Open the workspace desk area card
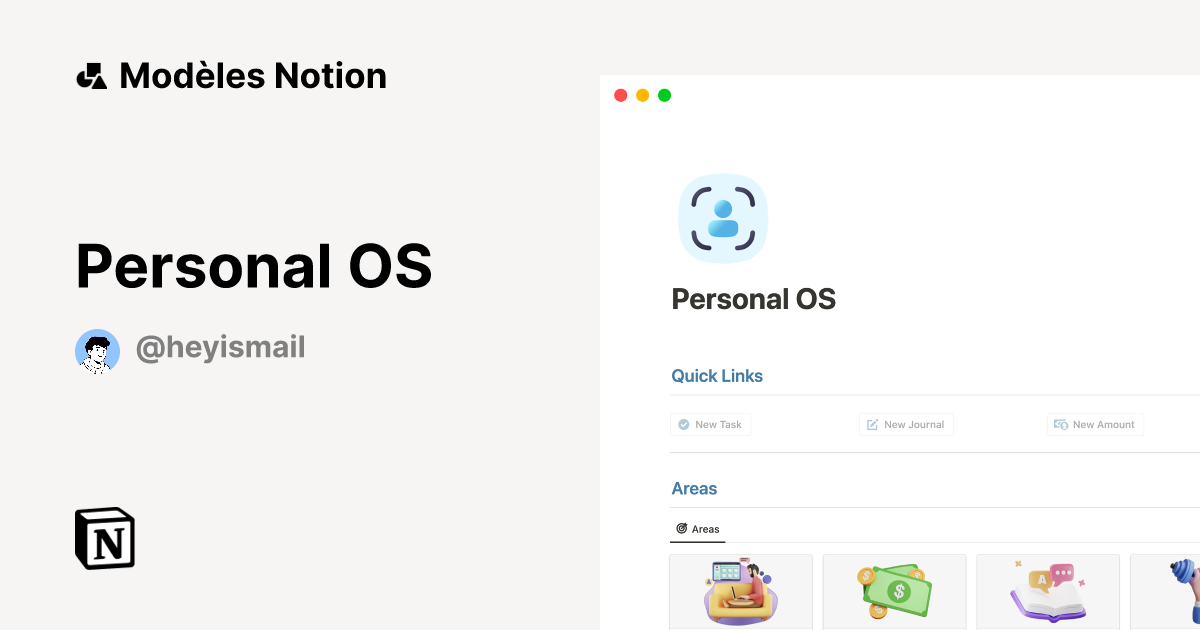Screen dimensions: 1200x630 click(x=741, y=591)
